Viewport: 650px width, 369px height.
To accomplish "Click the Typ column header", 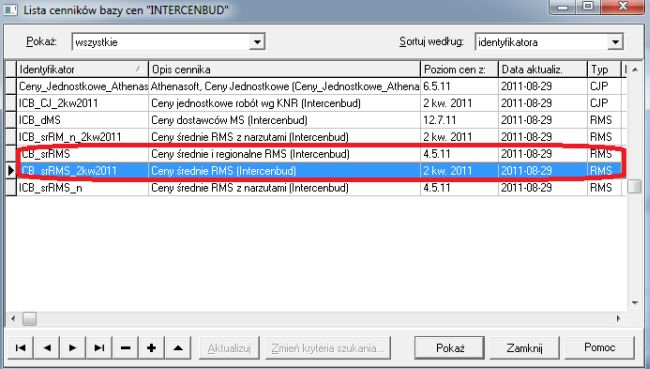I will tap(604, 69).
